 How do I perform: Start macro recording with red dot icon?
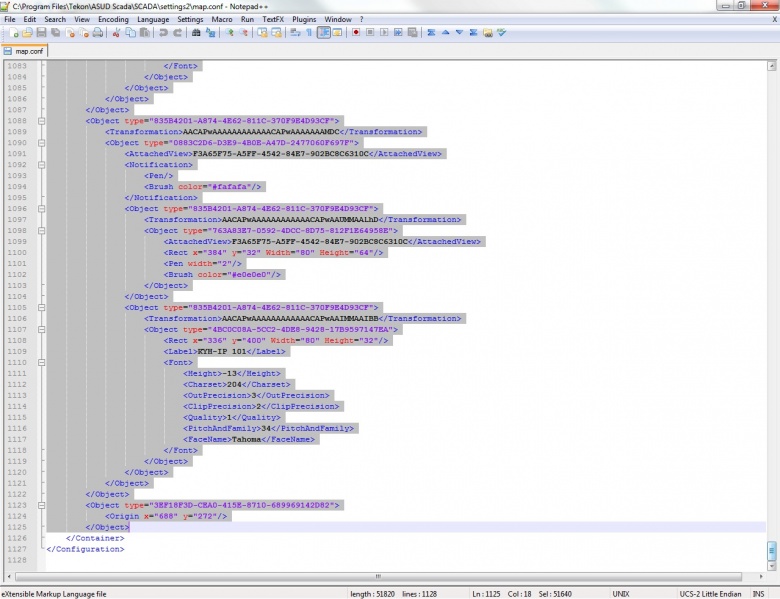[356, 33]
